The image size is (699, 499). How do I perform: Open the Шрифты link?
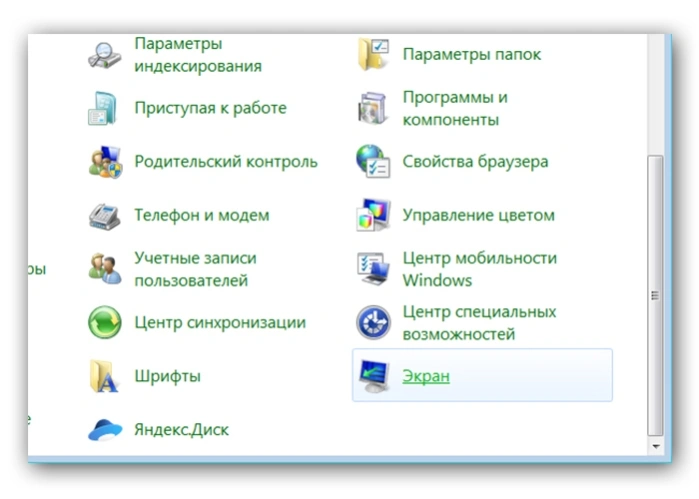point(168,376)
